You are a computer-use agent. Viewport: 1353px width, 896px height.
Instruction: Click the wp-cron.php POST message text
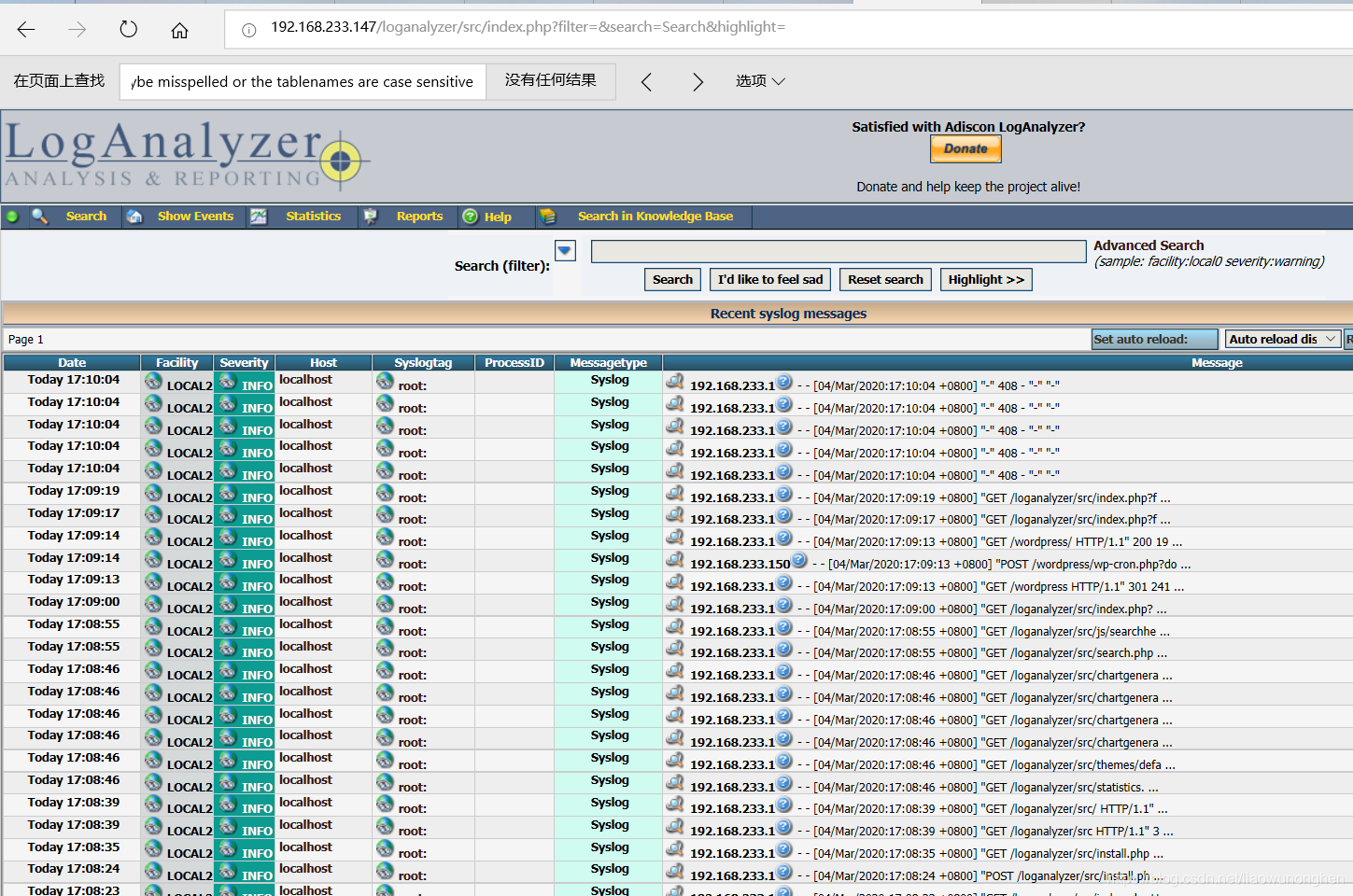[x=1002, y=564]
